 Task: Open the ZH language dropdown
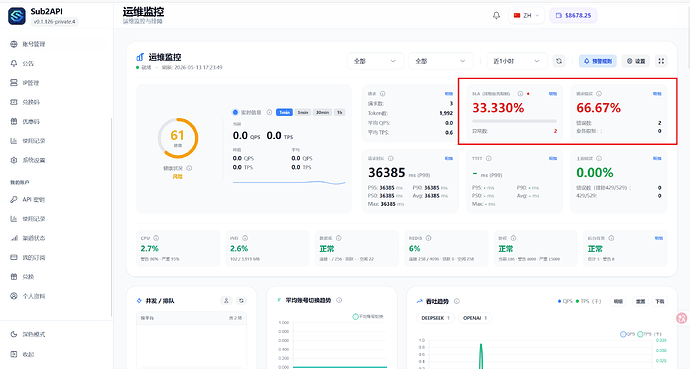click(526, 15)
